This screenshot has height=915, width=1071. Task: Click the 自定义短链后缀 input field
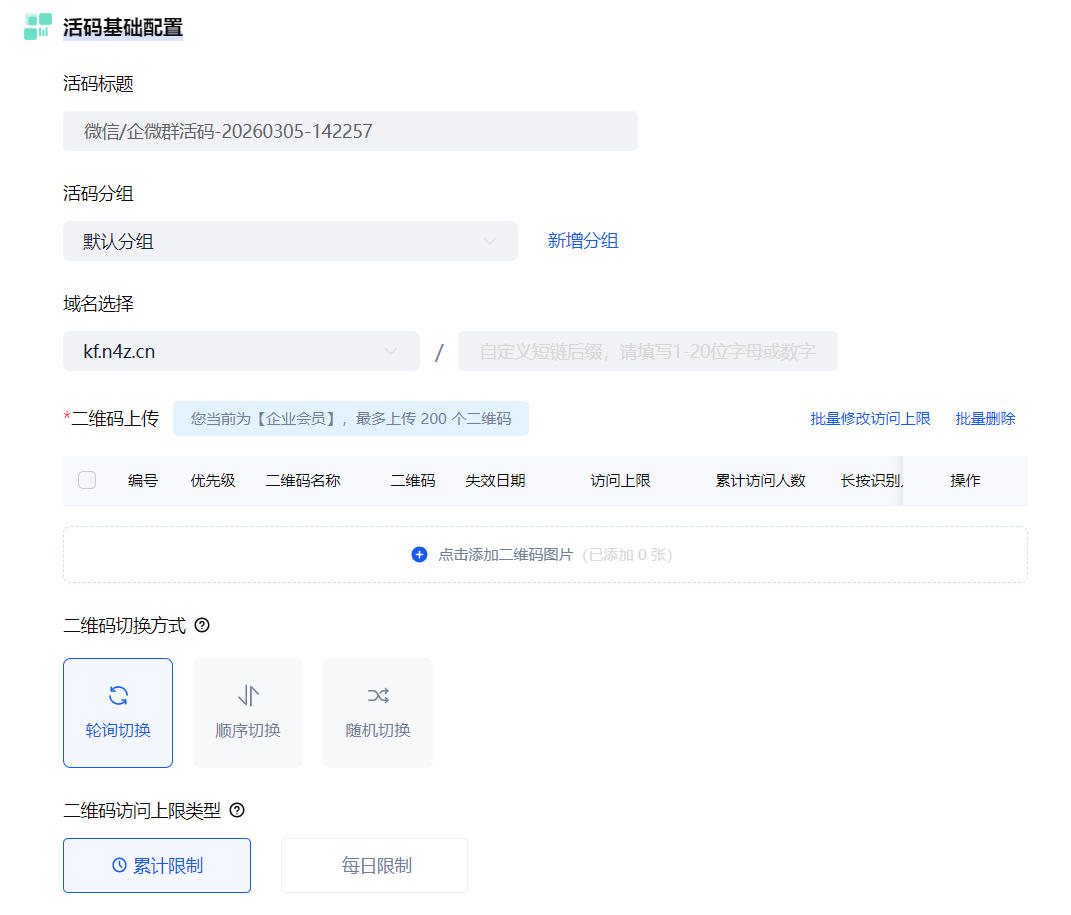[647, 352]
